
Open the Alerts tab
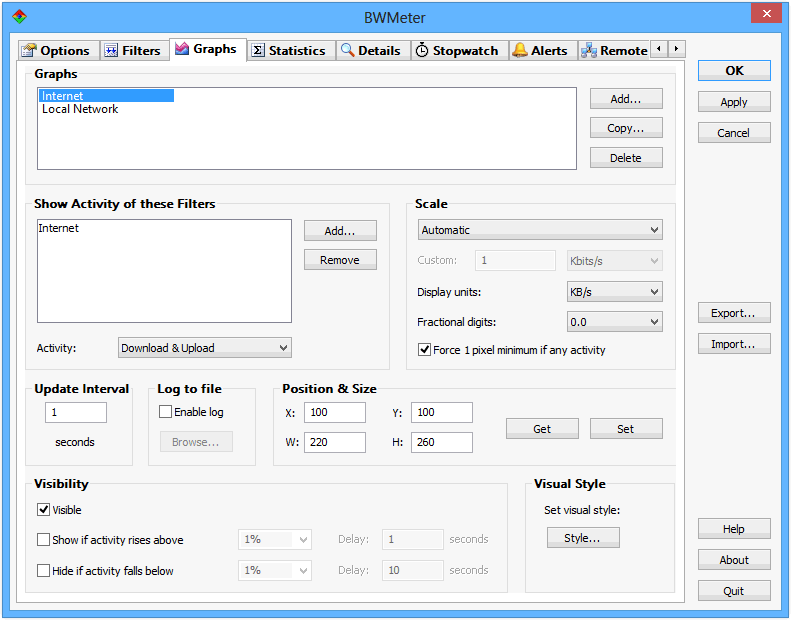coord(543,50)
